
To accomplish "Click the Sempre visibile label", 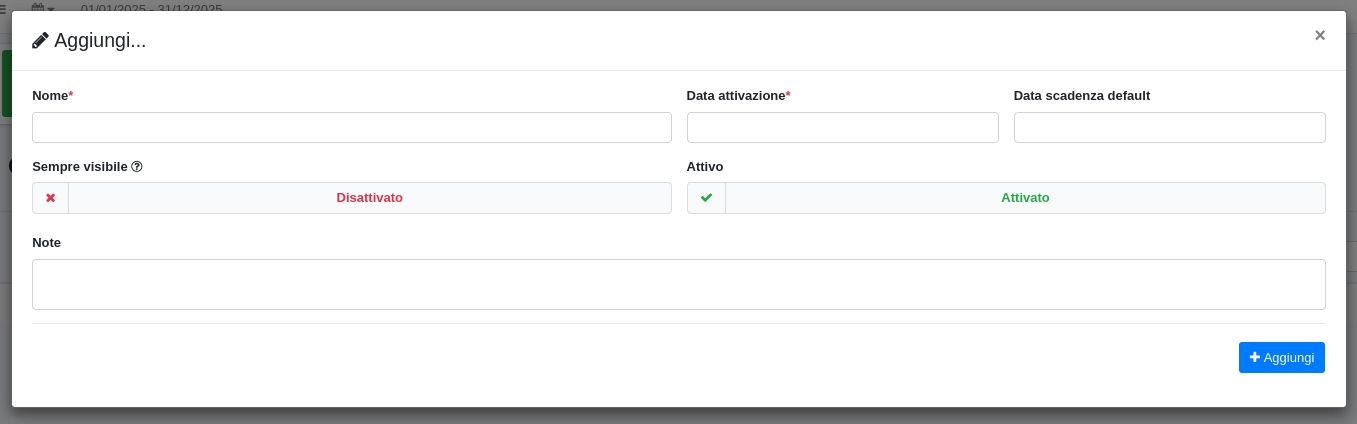I will pos(80,167).
